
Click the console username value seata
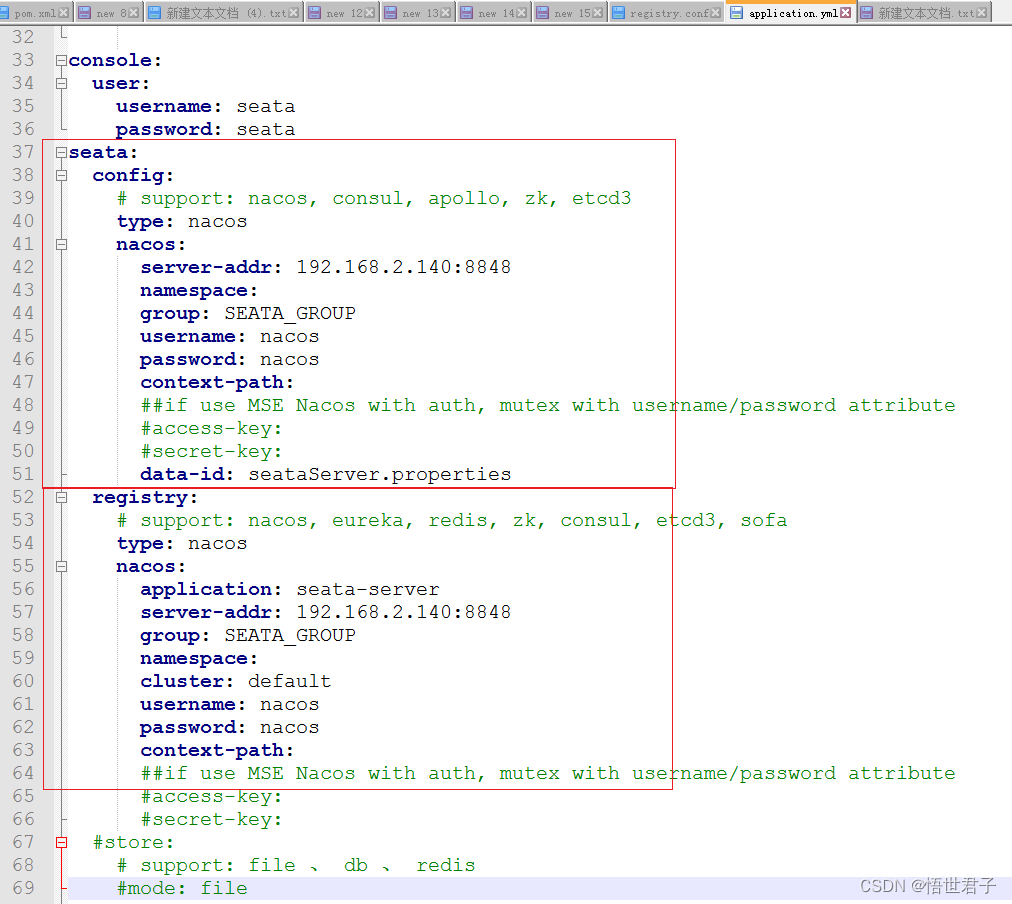tap(266, 106)
